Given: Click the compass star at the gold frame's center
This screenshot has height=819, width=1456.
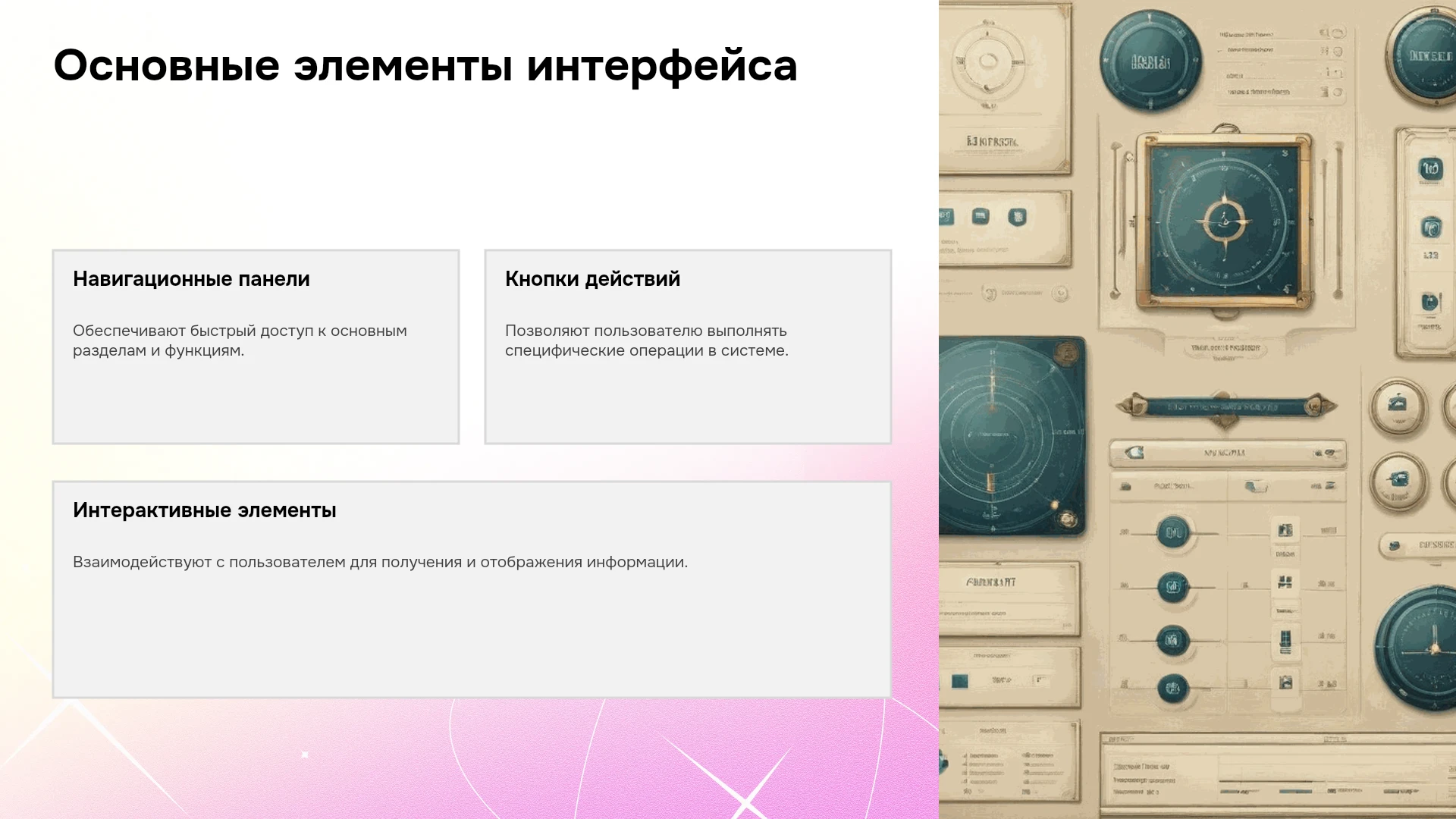Looking at the screenshot, I should pyautogui.click(x=1223, y=221).
